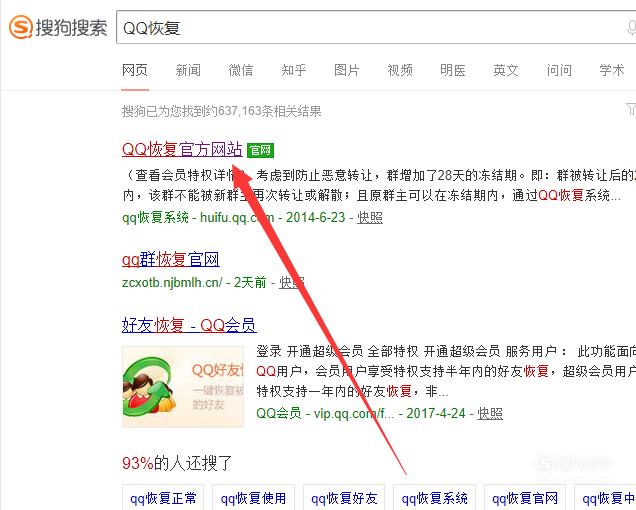Open 快照 for the huifu.qq.com result
636x510 pixels.
(370, 218)
